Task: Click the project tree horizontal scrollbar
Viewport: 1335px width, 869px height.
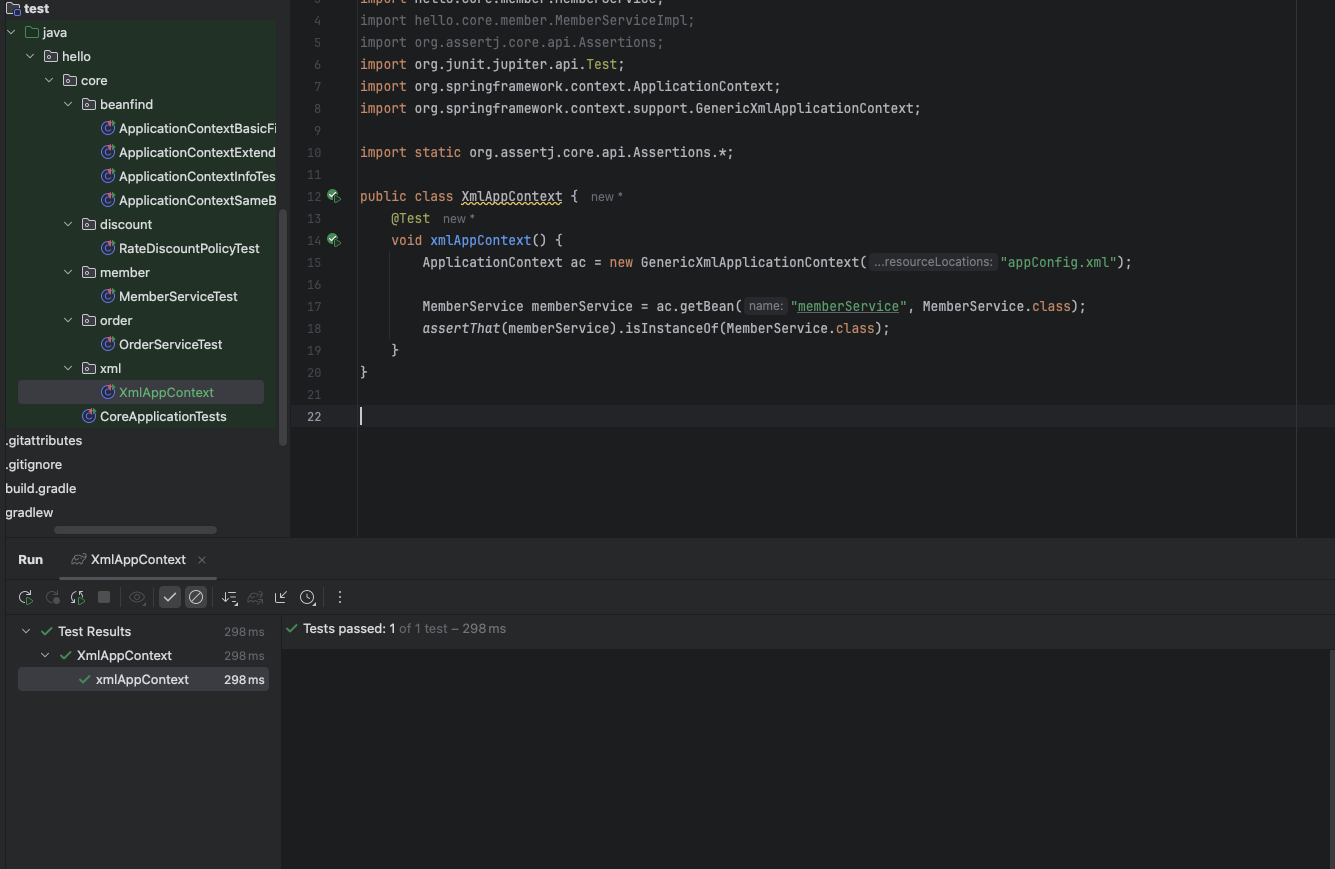Action: pyautogui.click(x=135, y=530)
